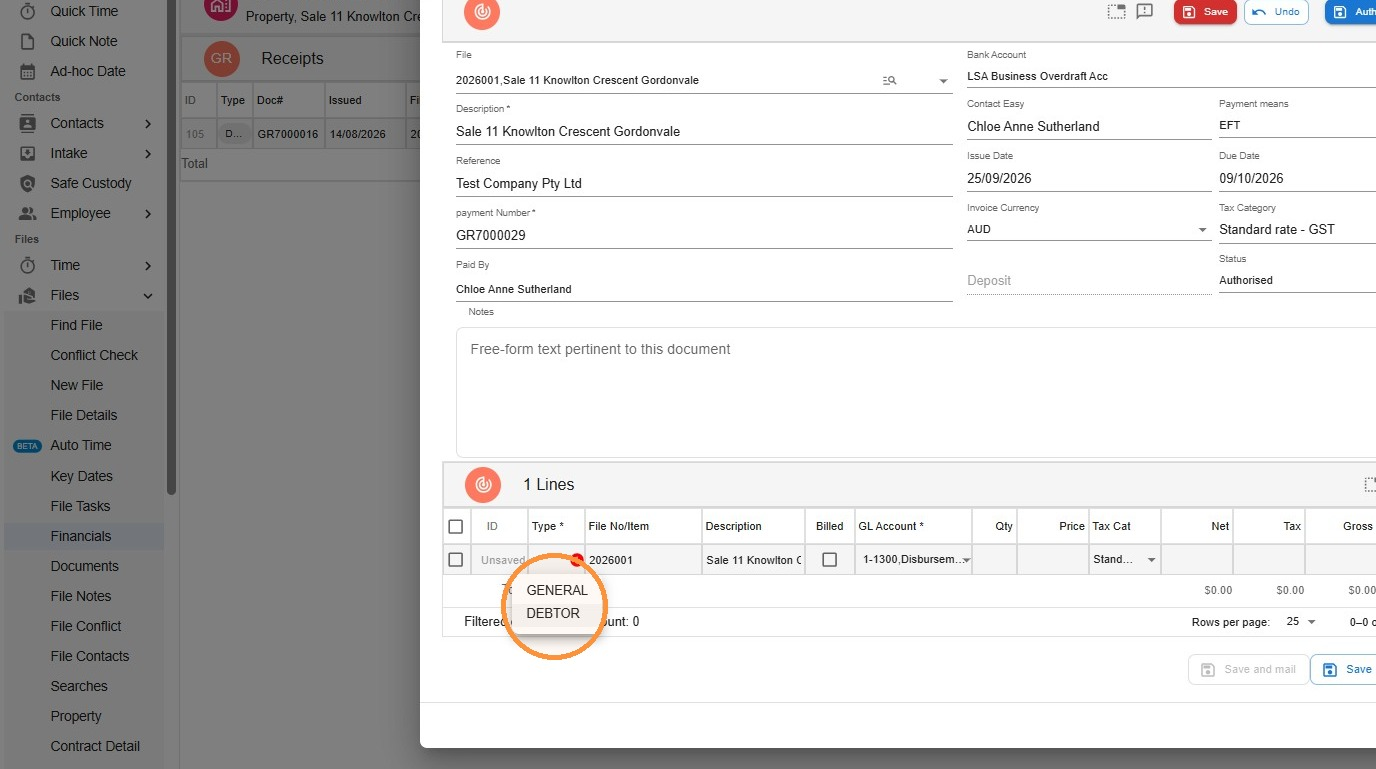Toggle the Billed checkbox for line 2026001

tap(829, 560)
